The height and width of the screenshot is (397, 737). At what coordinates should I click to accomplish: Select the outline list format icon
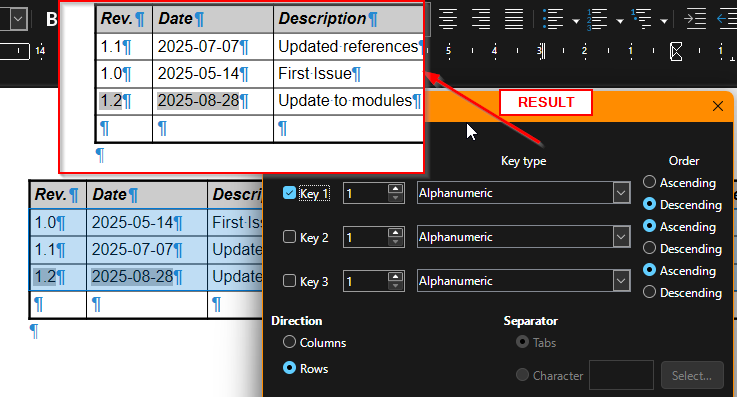tap(641, 19)
